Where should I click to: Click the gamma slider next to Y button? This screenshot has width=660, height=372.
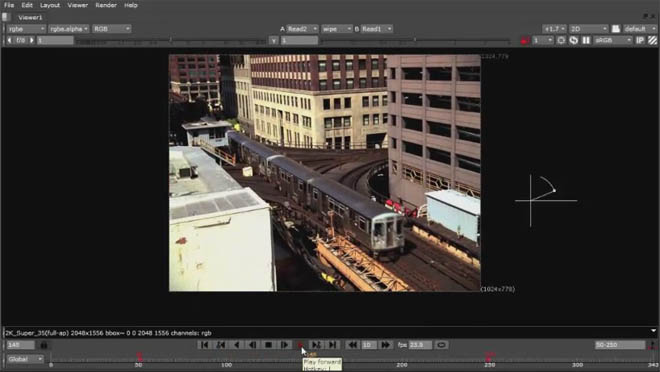[x=415, y=40]
